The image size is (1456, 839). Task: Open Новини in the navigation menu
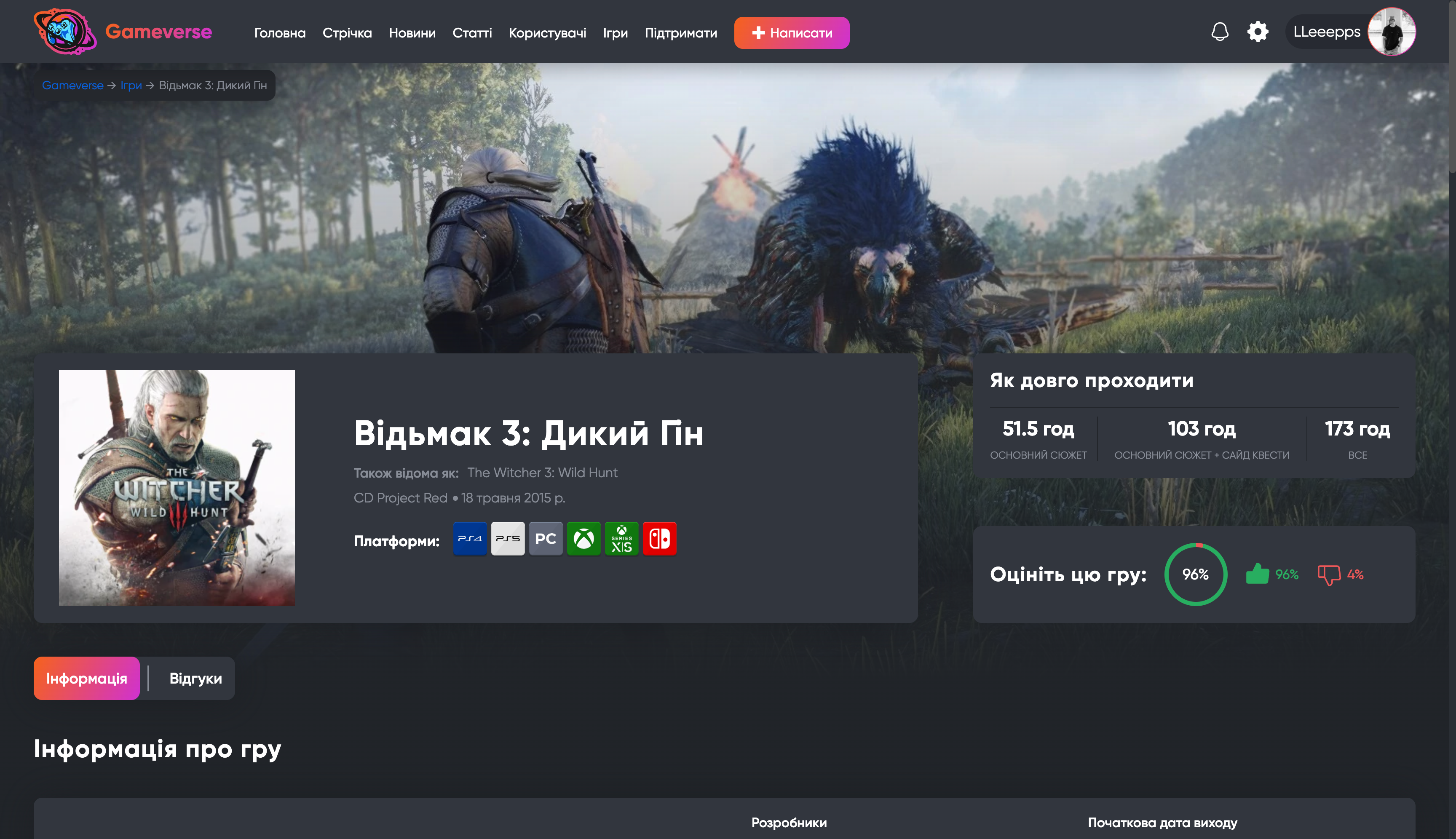(x=413, y=33)
